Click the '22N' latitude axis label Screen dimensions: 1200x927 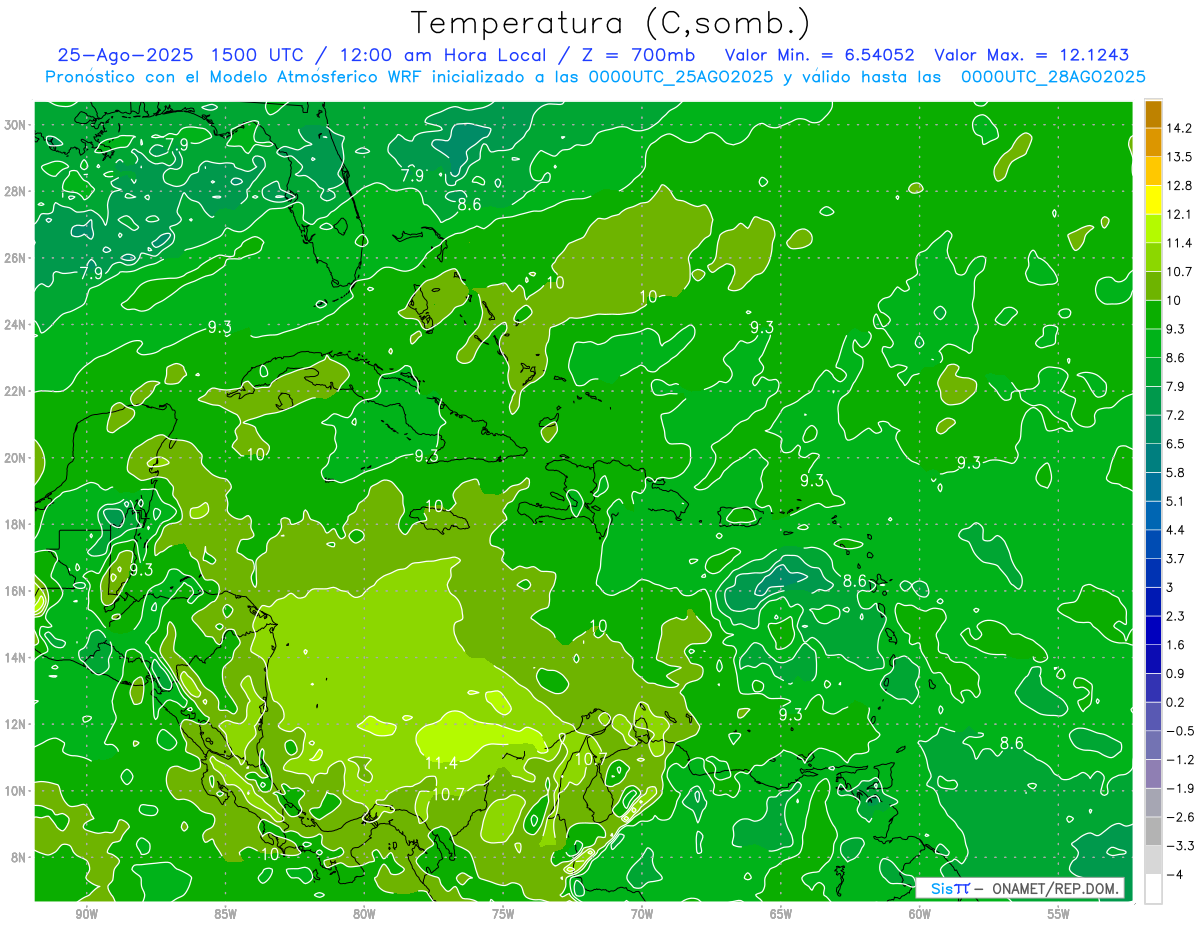click(x=15, y=391)
